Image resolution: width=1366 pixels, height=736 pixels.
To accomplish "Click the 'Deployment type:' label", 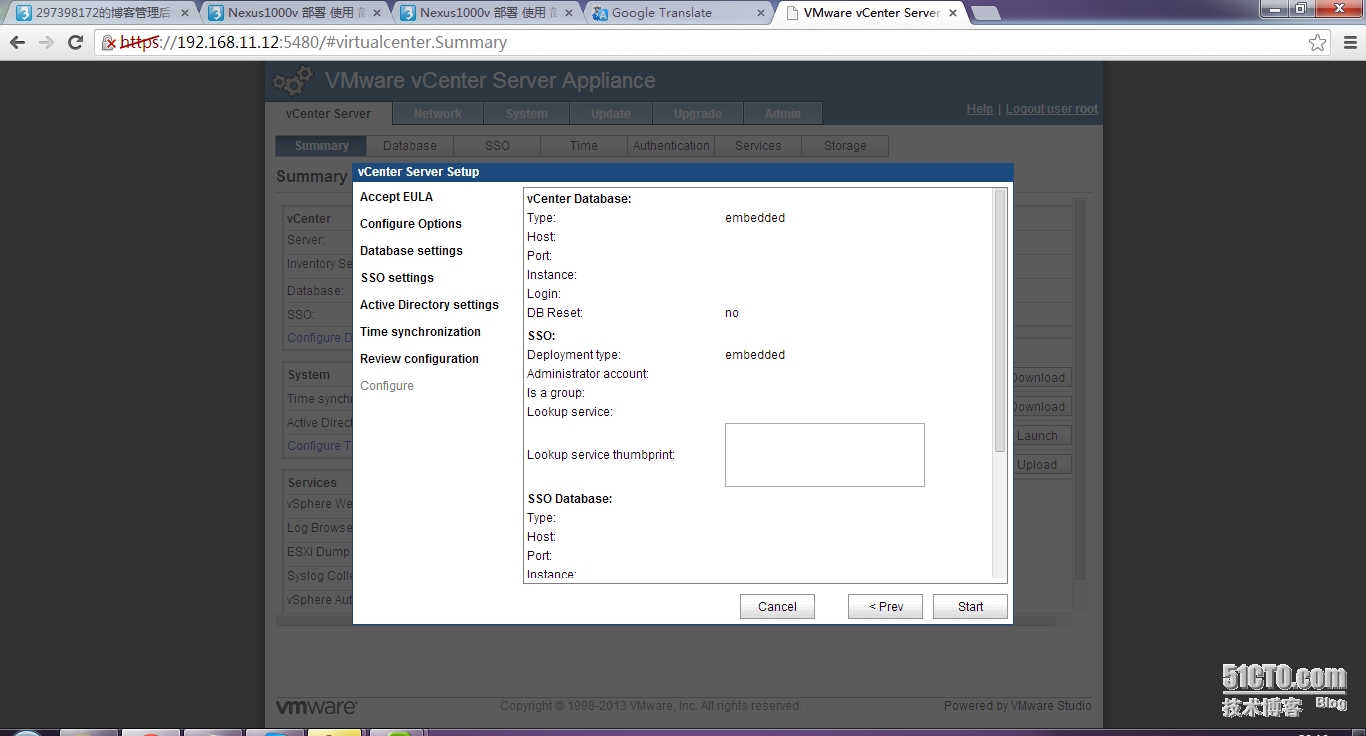I will coord(574,355).
